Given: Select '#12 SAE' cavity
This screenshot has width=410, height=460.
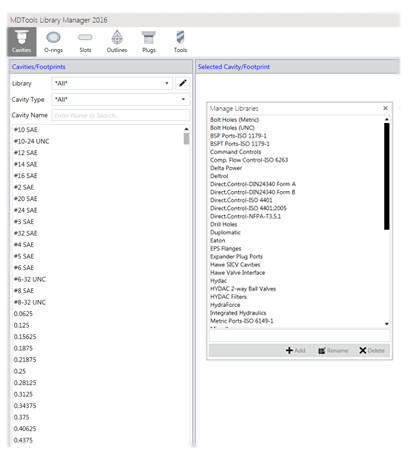Looking at the screenshot, I should (26, 153).
